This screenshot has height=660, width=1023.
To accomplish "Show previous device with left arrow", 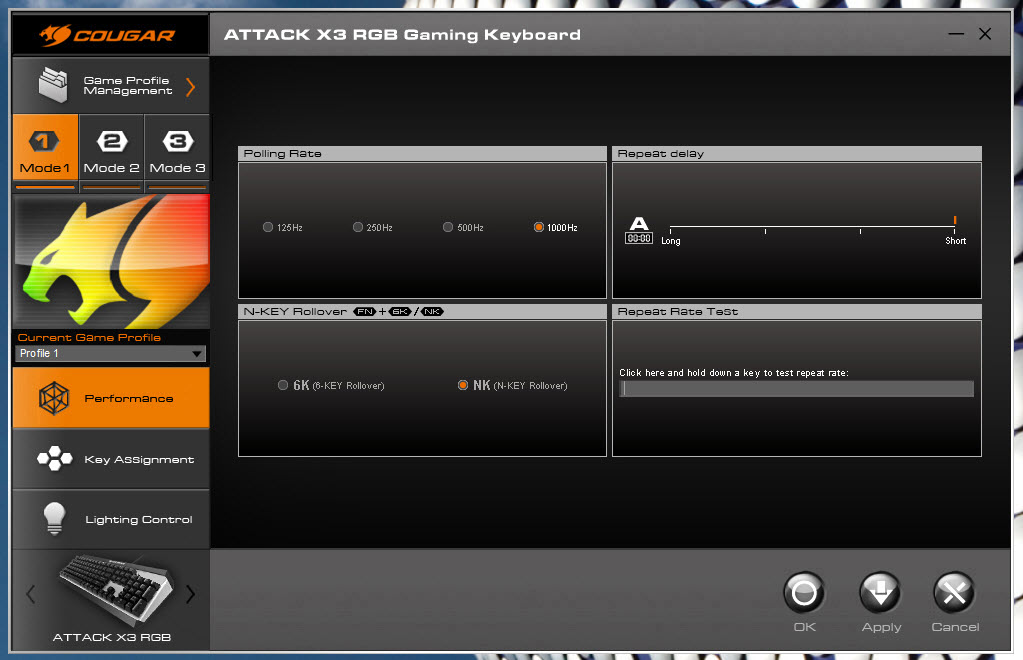I will coord(31,594).
